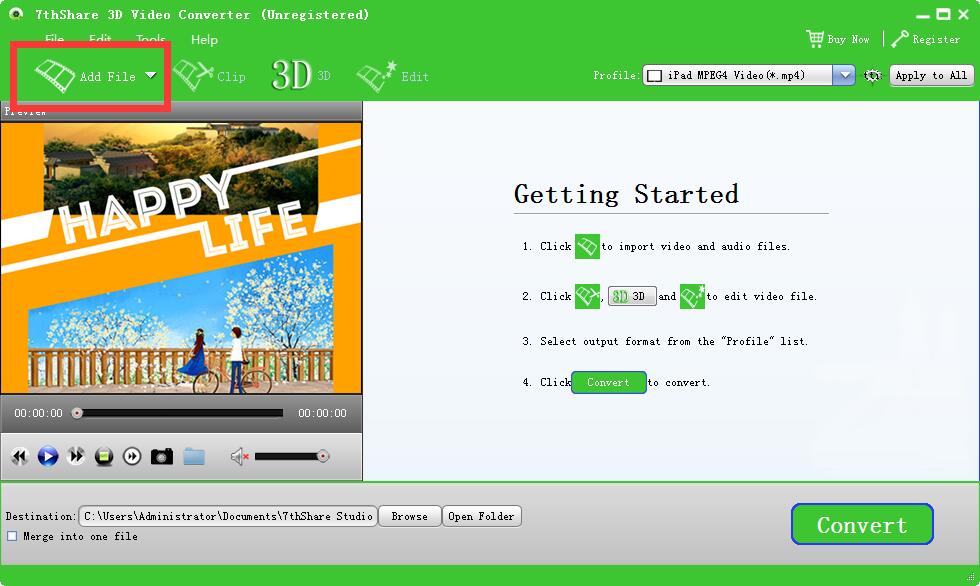Open the Help menu

204,39
